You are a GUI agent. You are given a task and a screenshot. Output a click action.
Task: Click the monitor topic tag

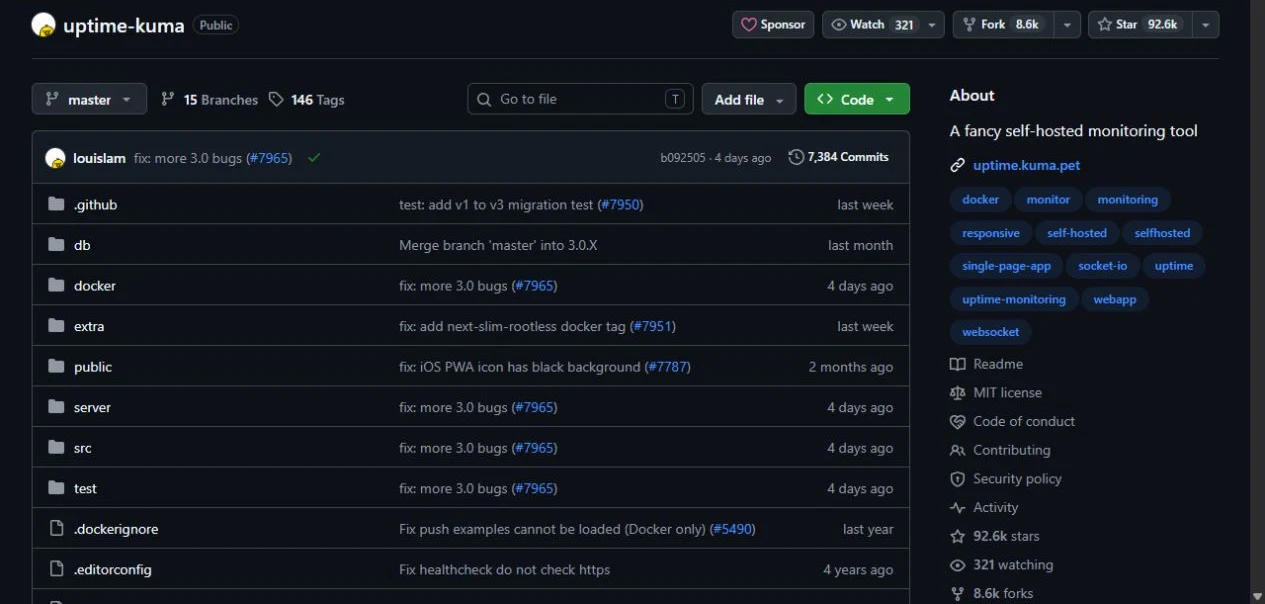(1048, 200)
